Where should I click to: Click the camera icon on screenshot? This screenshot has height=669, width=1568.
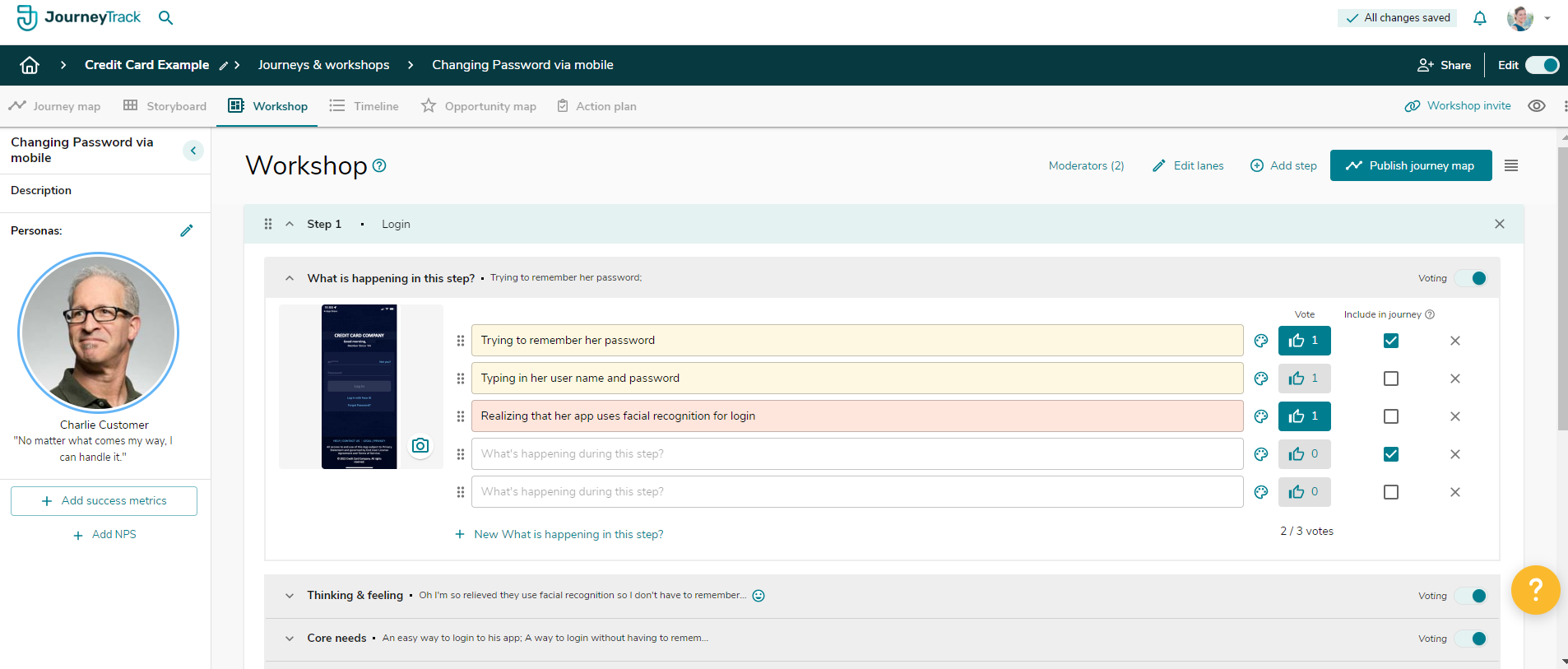point(420,445)
